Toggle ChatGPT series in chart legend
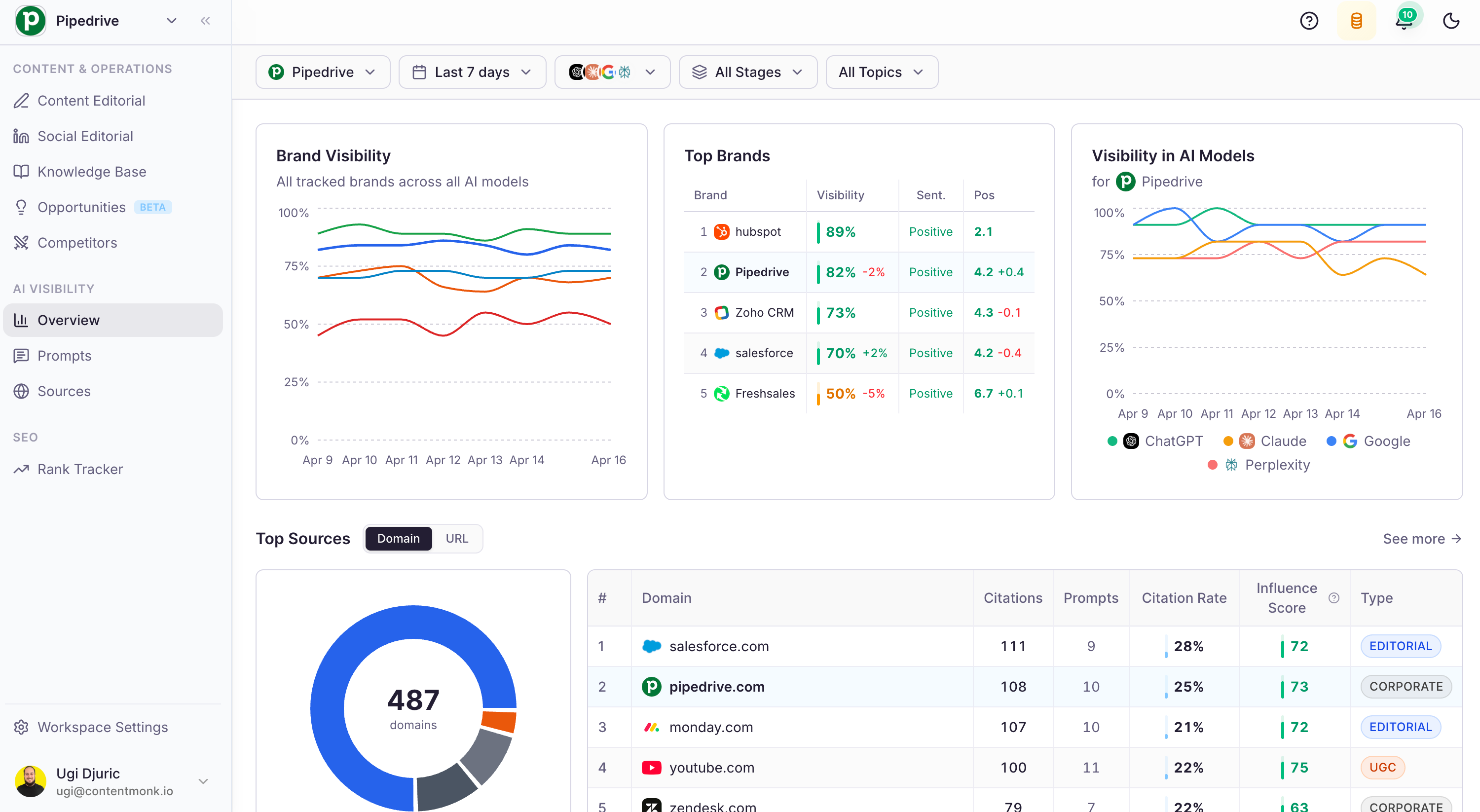The width and height of the screenshot is (1480, 812). pyautogui.click(x=1172, y=441)
